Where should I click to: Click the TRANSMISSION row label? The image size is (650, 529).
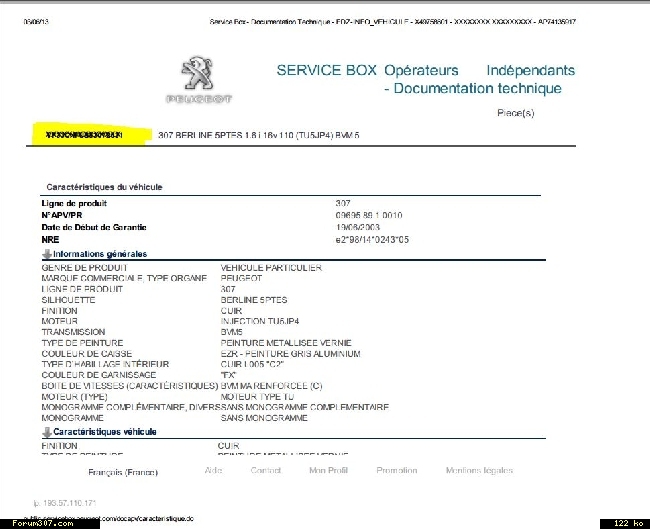click(73, 332)
